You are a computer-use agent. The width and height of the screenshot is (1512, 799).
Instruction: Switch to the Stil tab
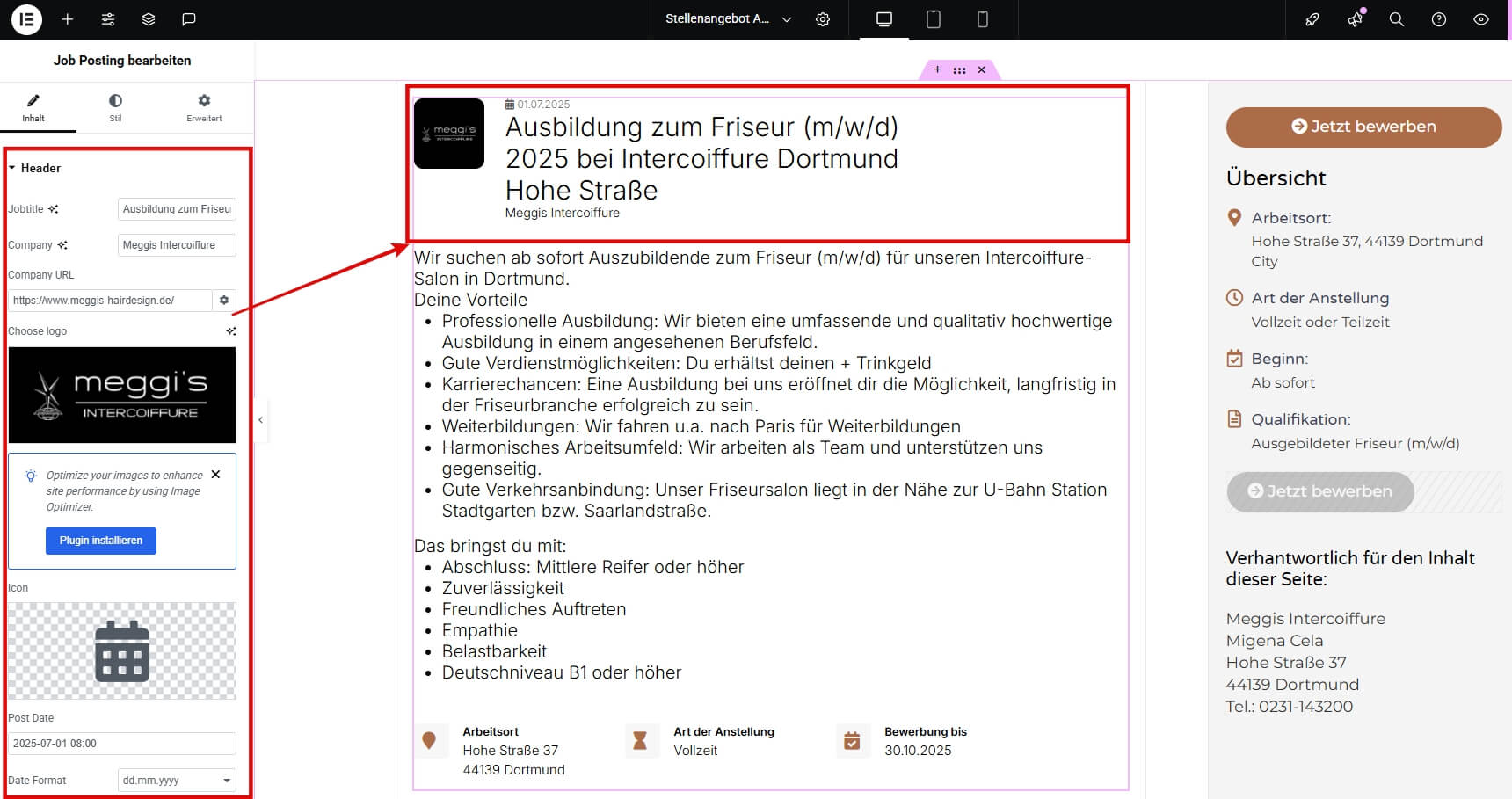click(115, 107)
